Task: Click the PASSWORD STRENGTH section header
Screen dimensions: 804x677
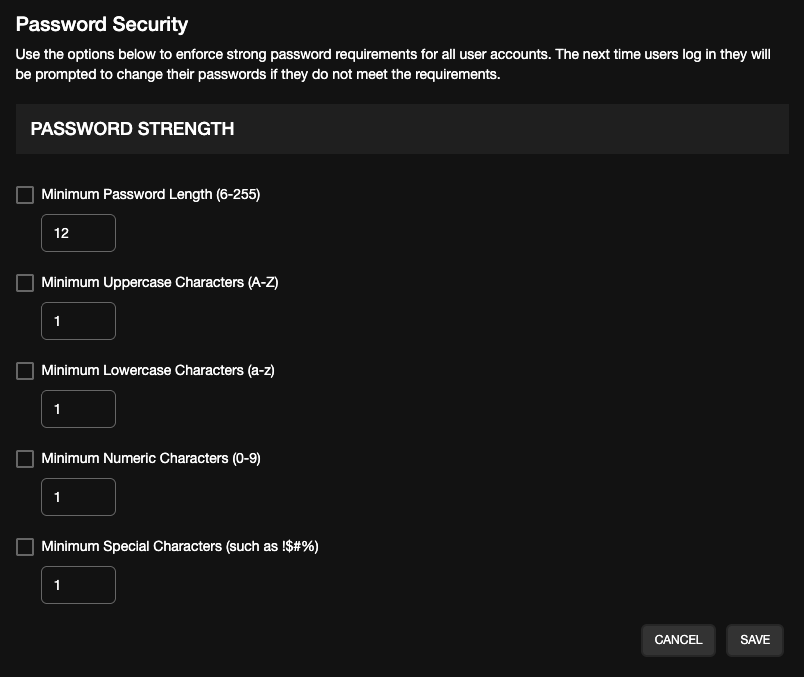Action: pyautogui.click(x=133, y=129)
